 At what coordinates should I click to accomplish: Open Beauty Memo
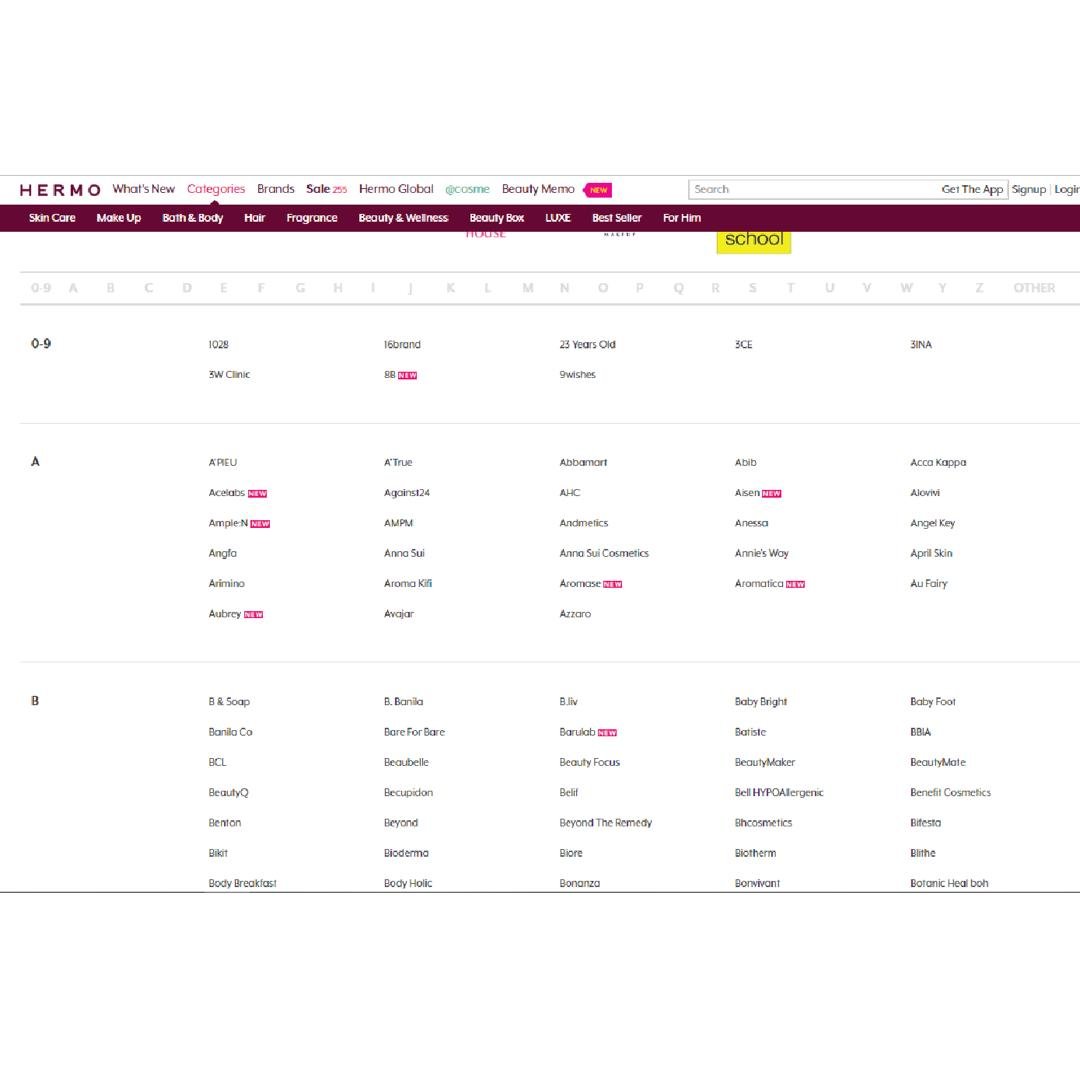(x=538, y=189)
